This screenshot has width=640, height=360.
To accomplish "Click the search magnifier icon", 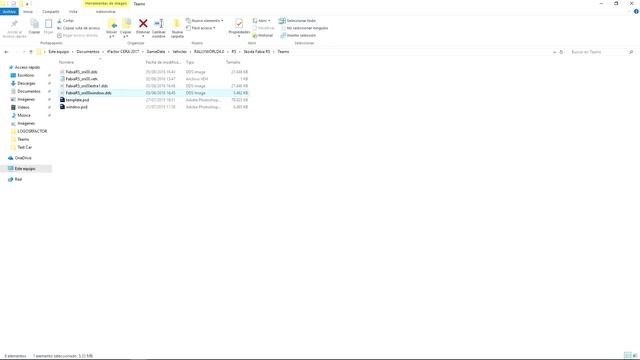I will tap(631, 52).
